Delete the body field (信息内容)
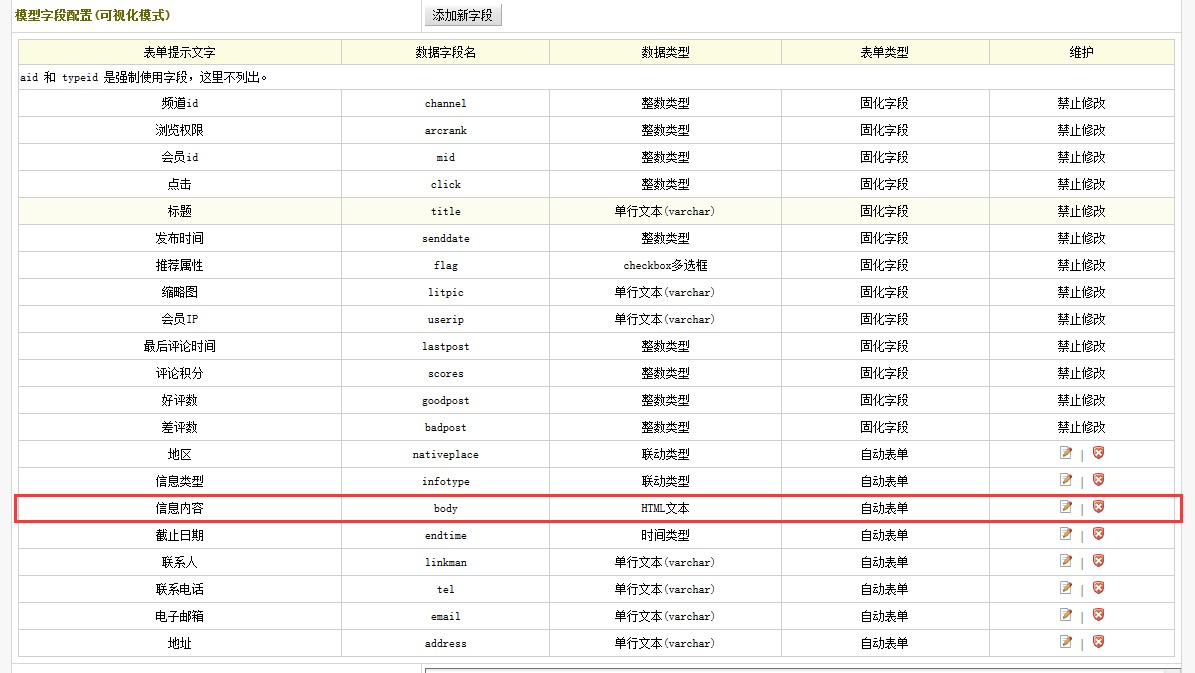Image resolution: width=1195 pixels, height=673 pixels. (x=1098, y=507)
